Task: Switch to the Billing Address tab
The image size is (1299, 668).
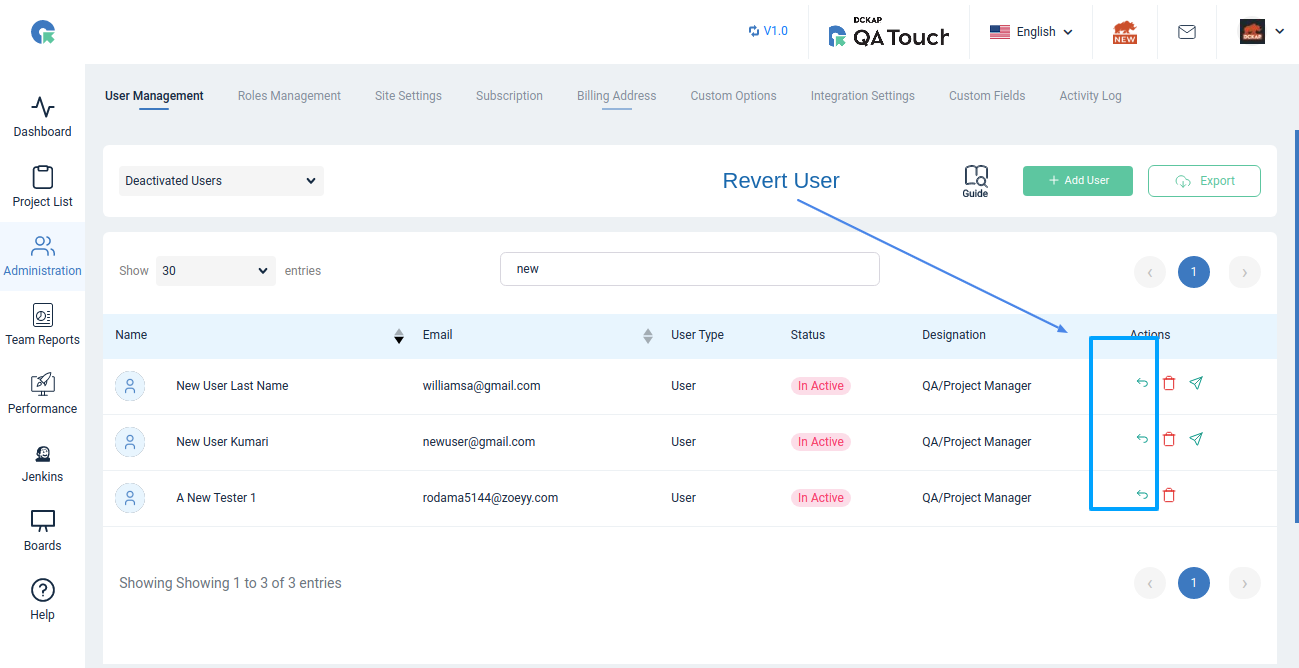Action: (617, 96)
